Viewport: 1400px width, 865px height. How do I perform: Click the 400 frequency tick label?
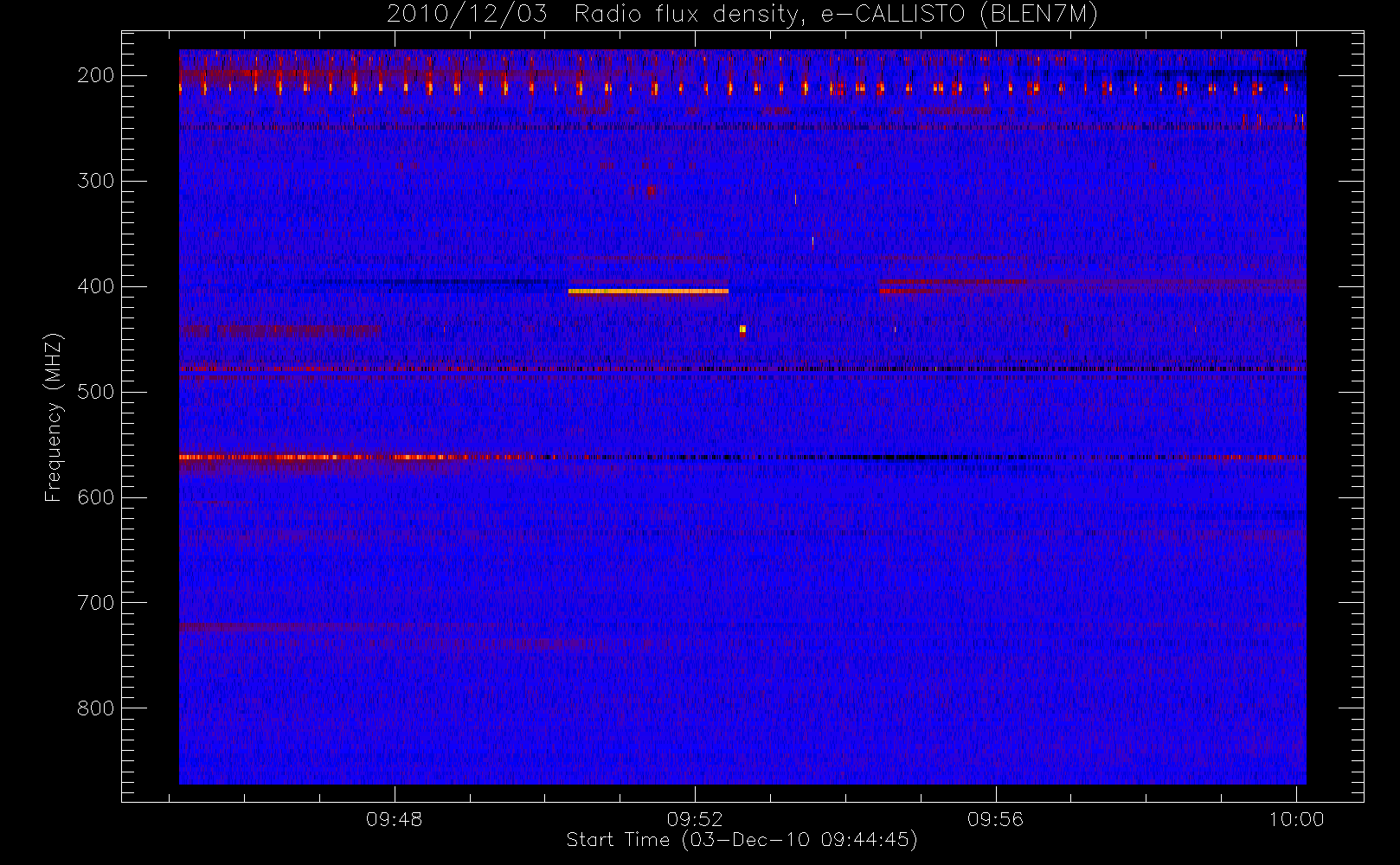pos(96,286)
